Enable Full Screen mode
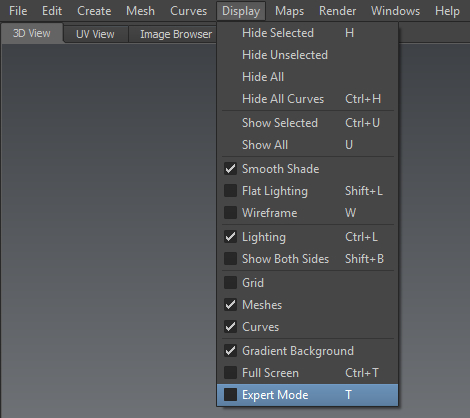Image resolution: width=470 pixels, height=418 pixels. point(230,373)
